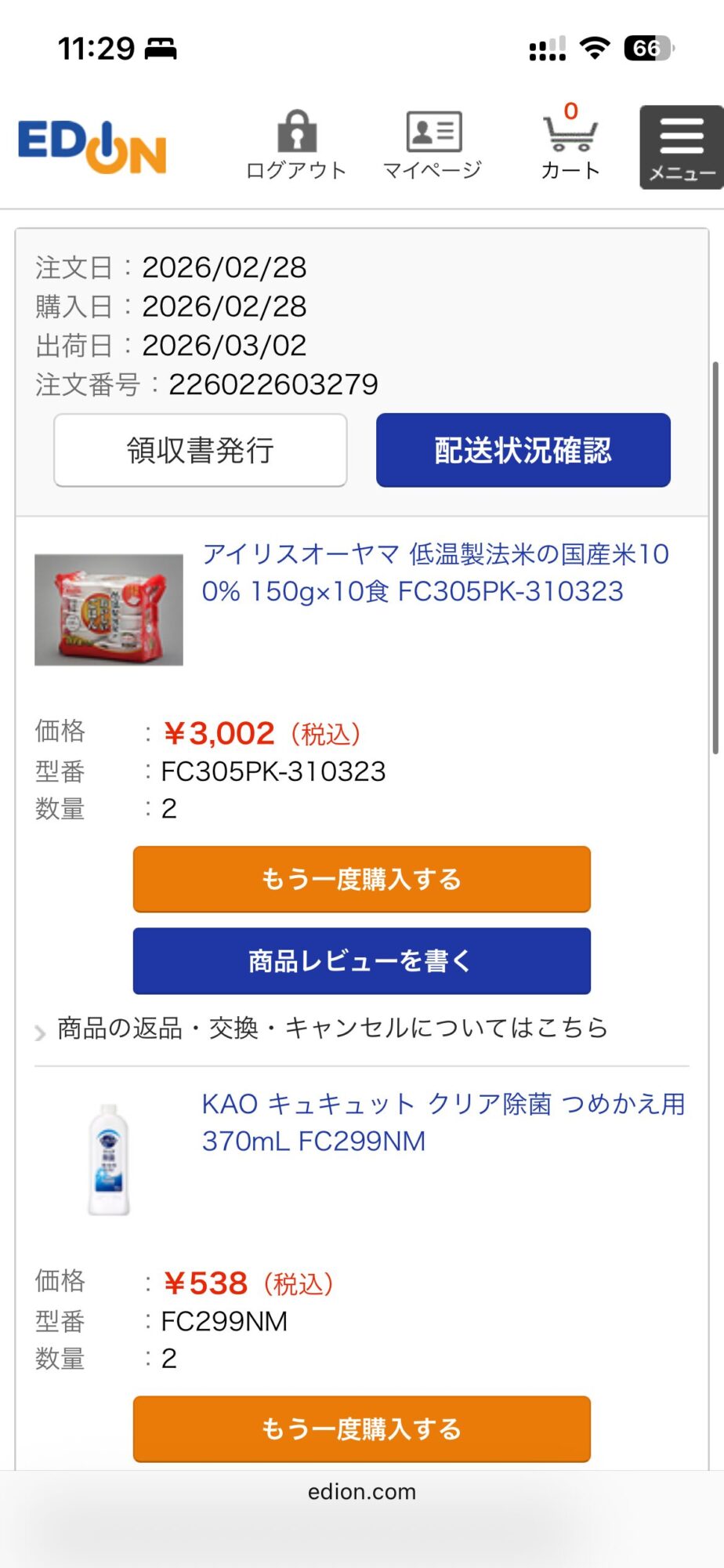This screenshot has height=1568, width=724.
Task: Open the KAO キュキュット bottle thumbnail
Action: point(109,1159)
